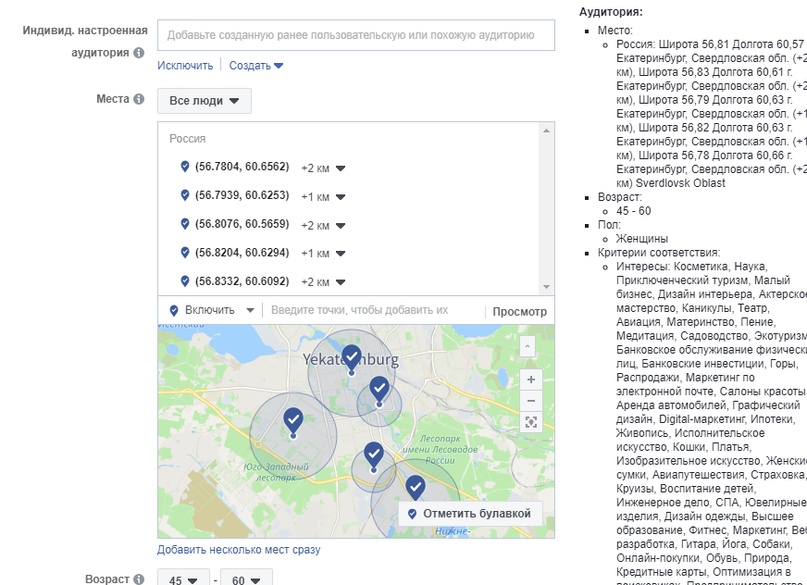Click the location search input field
The image size is (807, 585).
(x=376, y=310)
